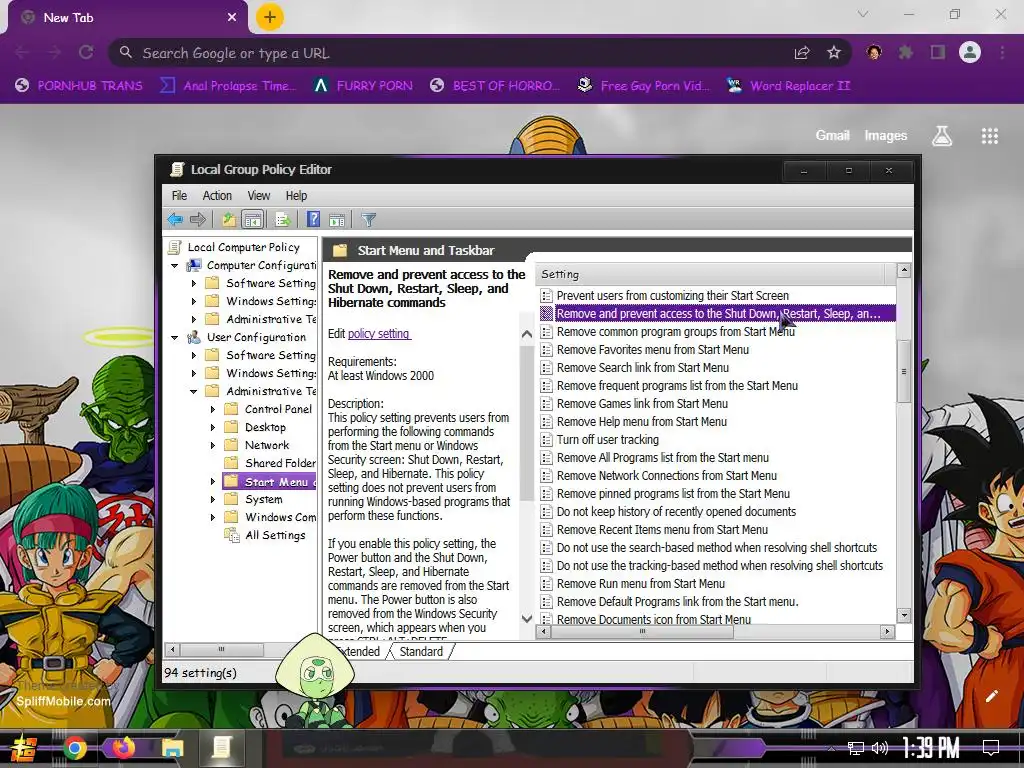
Task: Click the description pane scroll-down chevron
Action: point(526,618)
